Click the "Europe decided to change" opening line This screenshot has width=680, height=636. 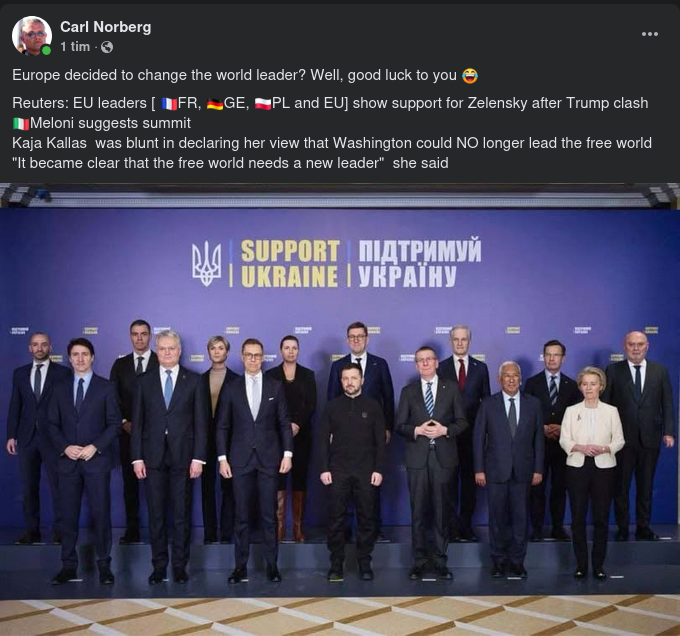click(x=245, y=75)
